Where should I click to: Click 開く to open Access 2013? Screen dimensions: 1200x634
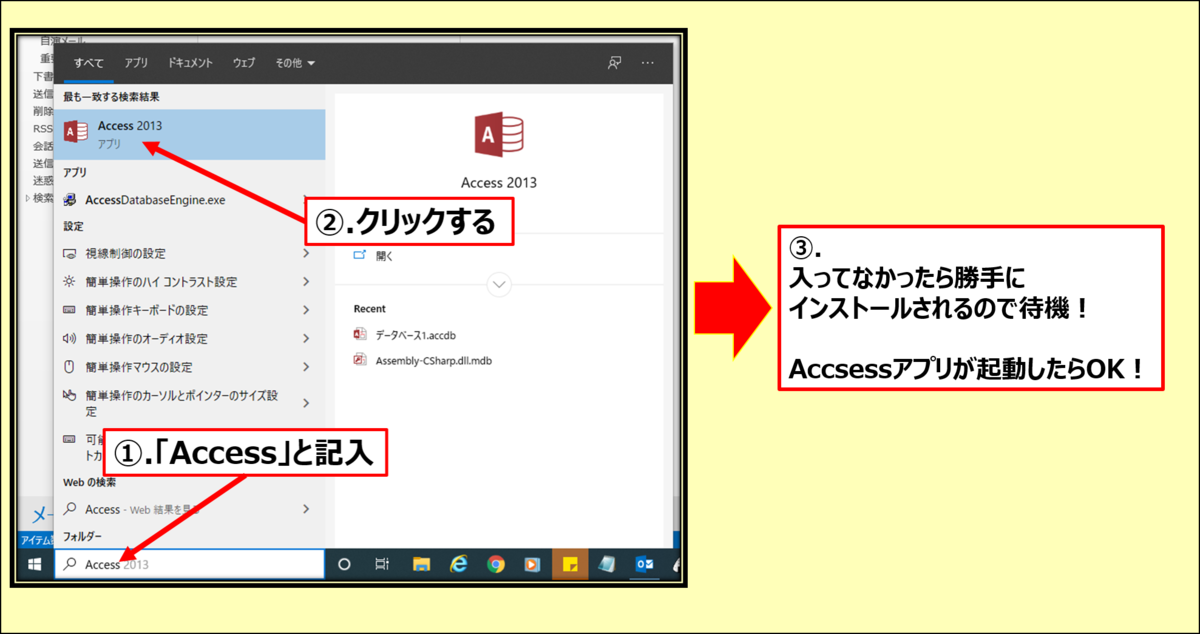[x=385, y=256]
